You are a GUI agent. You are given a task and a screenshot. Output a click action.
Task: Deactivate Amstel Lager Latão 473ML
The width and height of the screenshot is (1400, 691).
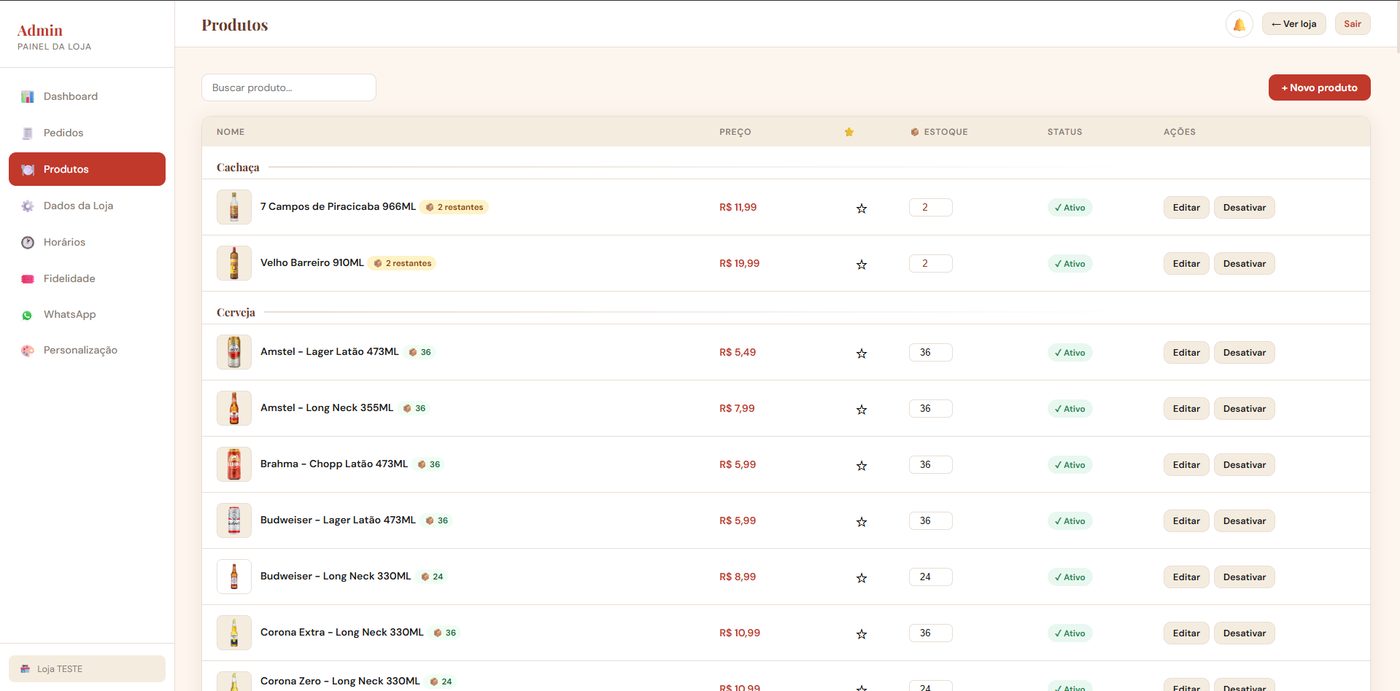click(1244, 353)
